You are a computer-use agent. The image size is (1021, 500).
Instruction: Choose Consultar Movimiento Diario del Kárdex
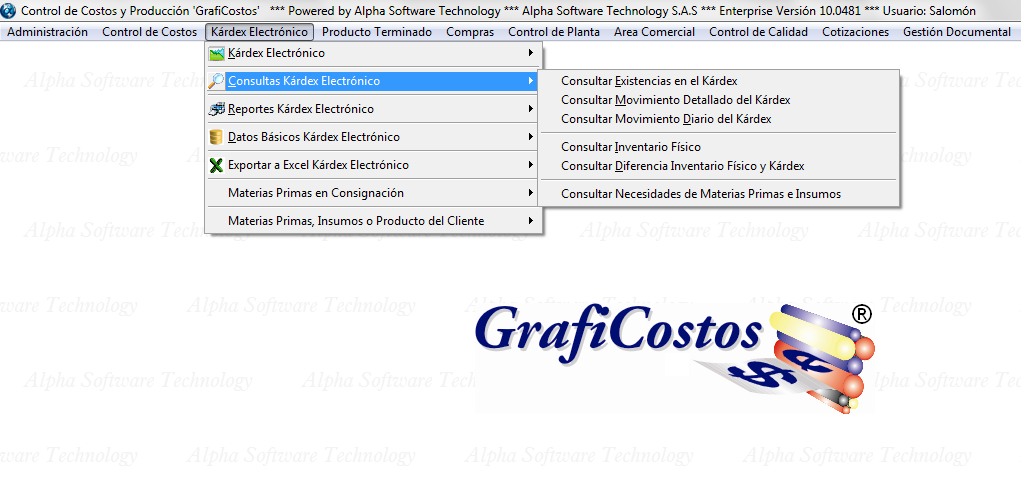click(x=666, y=119)
